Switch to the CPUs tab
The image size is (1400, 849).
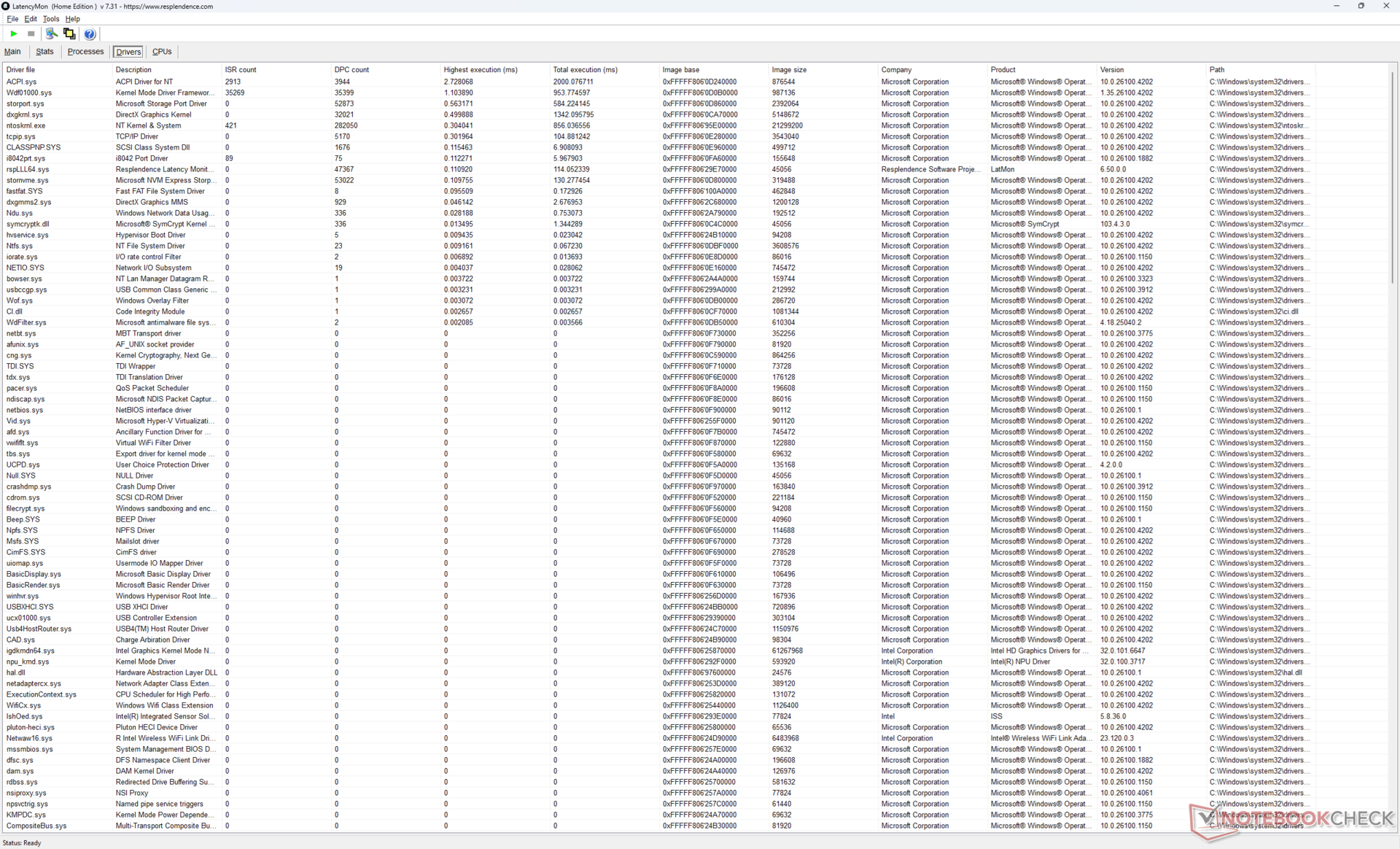click(162, 52)
